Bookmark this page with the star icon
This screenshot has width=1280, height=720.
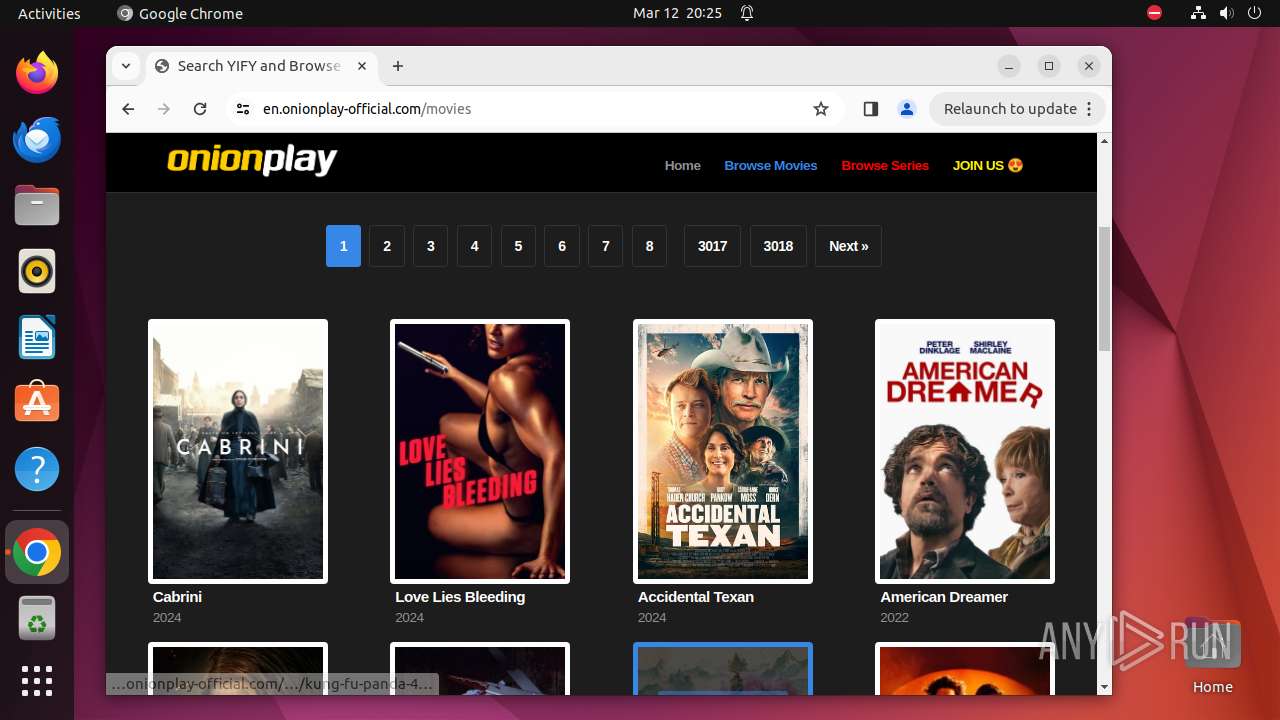click(821, 109)
